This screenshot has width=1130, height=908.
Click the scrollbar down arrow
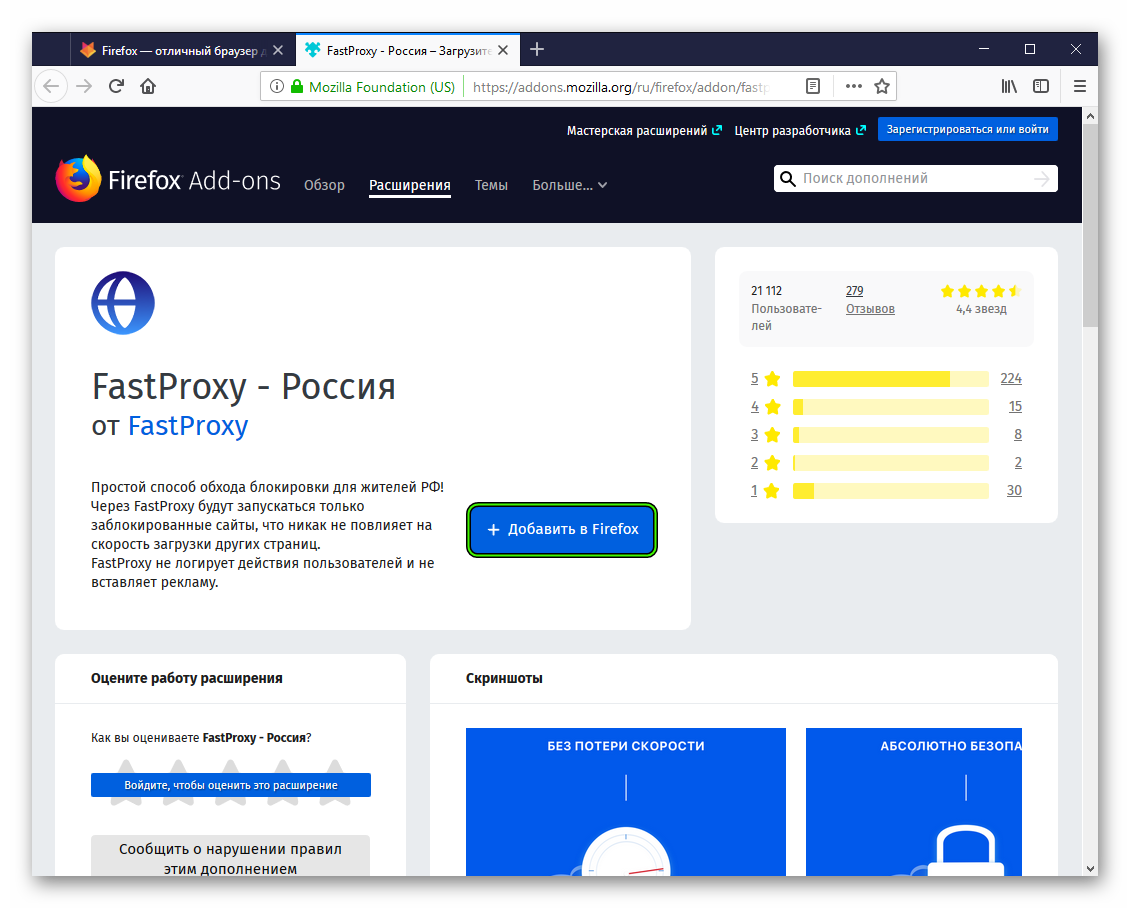pyautogui.click(x=1090, y=868)
